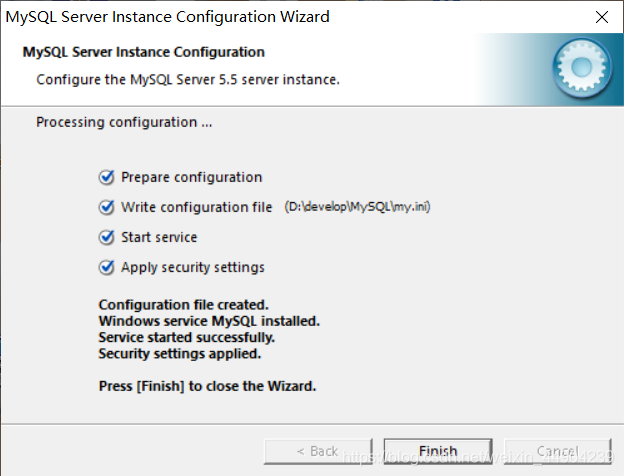Image resolution: width=624 pixels, height=476 pixels.
Task: Click 'Security settings applied.' message
Action: point(180,354)
